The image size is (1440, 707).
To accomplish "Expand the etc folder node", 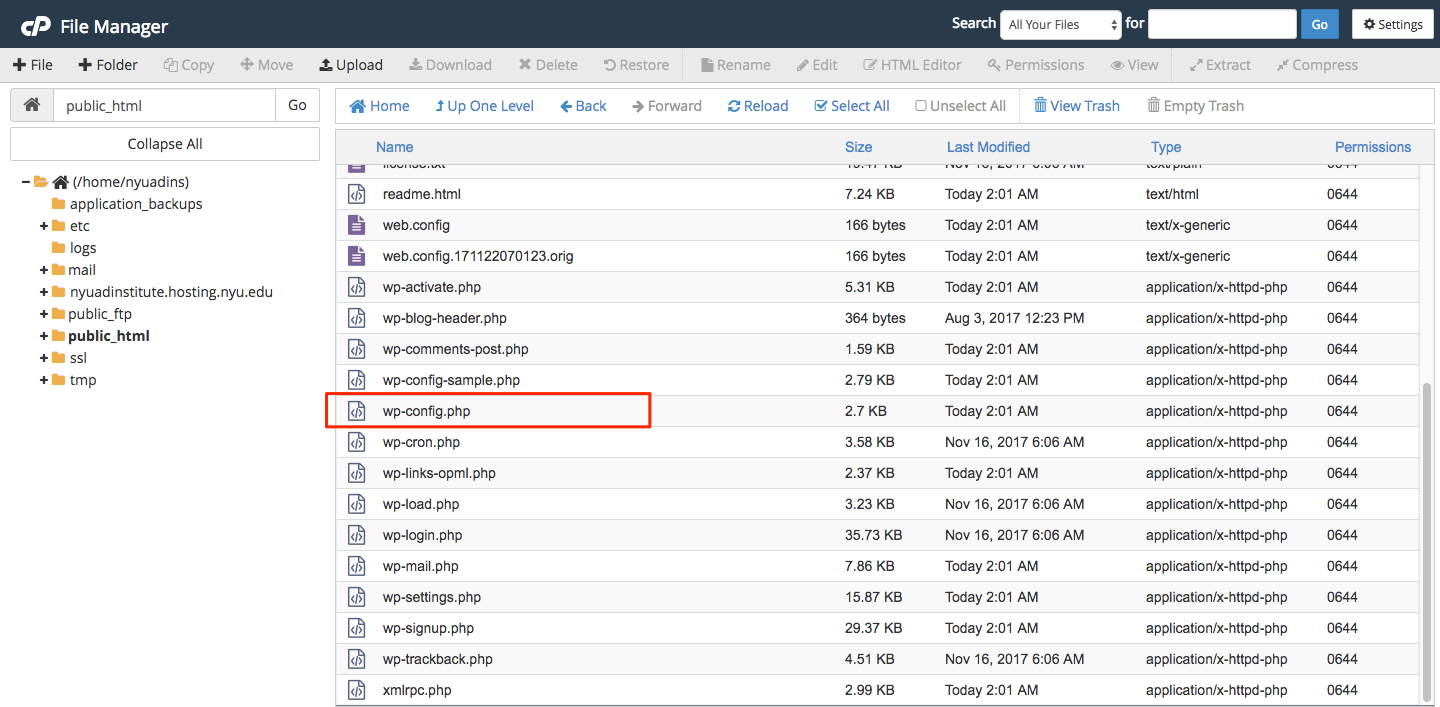I will coord(44,226).
